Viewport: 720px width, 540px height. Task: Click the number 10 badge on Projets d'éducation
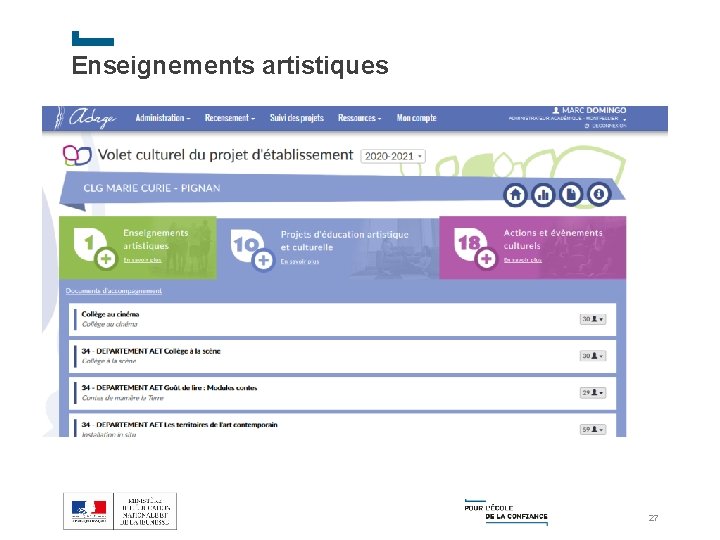(246, 245)
